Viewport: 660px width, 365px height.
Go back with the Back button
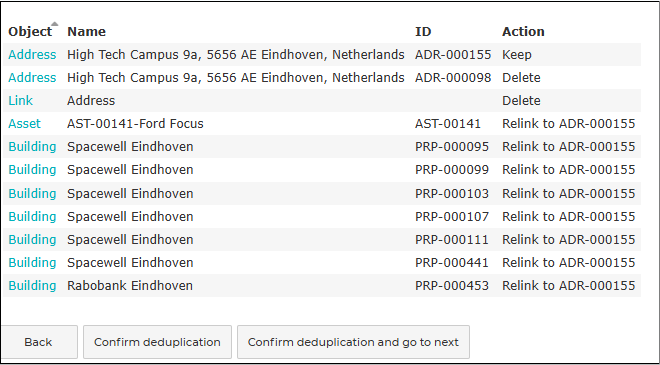click(x=38, y=342)
